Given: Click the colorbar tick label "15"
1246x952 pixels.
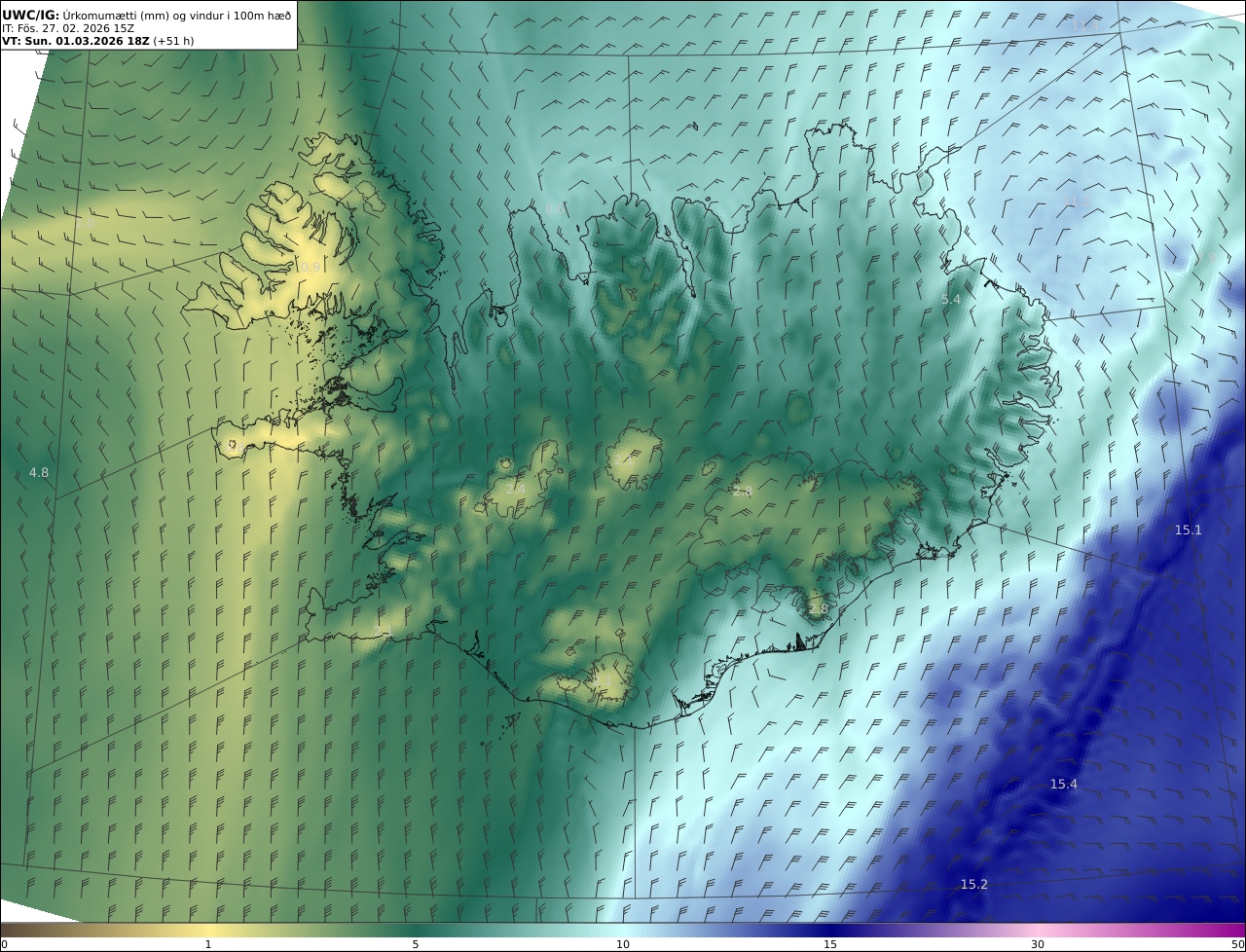Looking at the screenshot, I should (x=830, y=944).
